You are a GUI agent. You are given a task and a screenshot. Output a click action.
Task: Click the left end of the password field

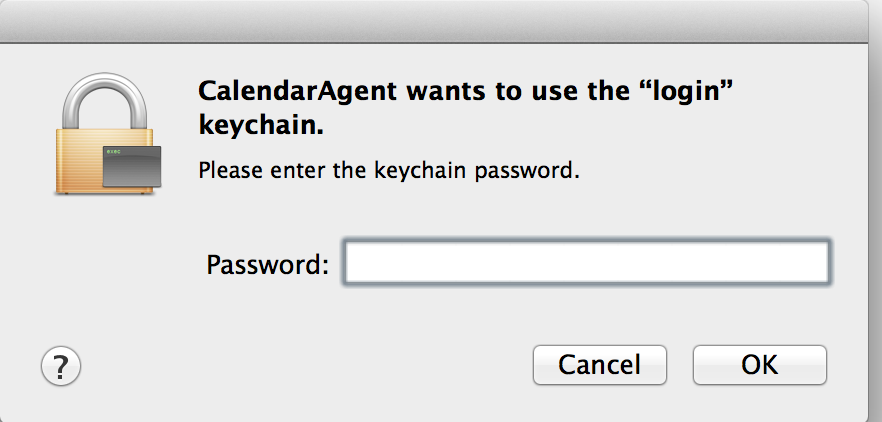coord(360,264)
